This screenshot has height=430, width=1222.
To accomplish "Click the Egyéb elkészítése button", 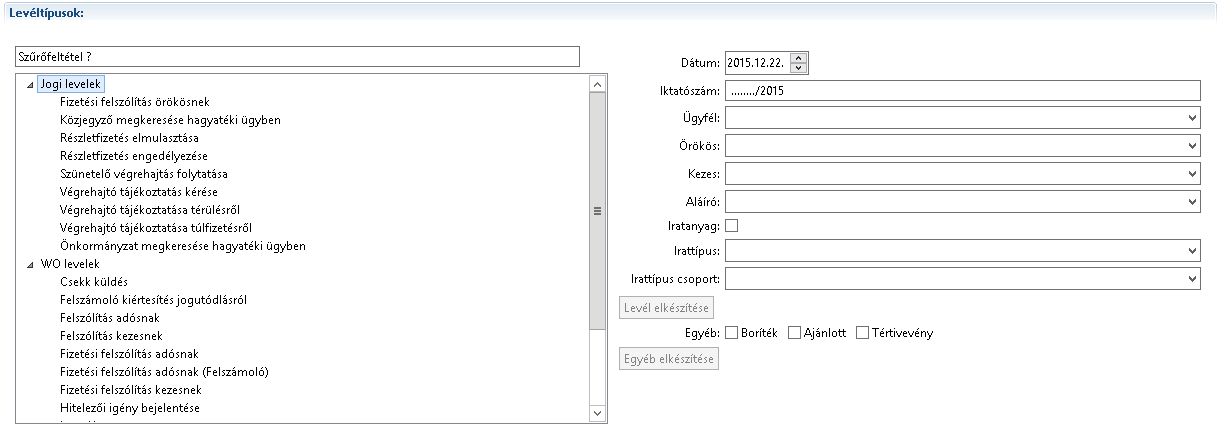I will pyautogui.click(x=669, y=359).
